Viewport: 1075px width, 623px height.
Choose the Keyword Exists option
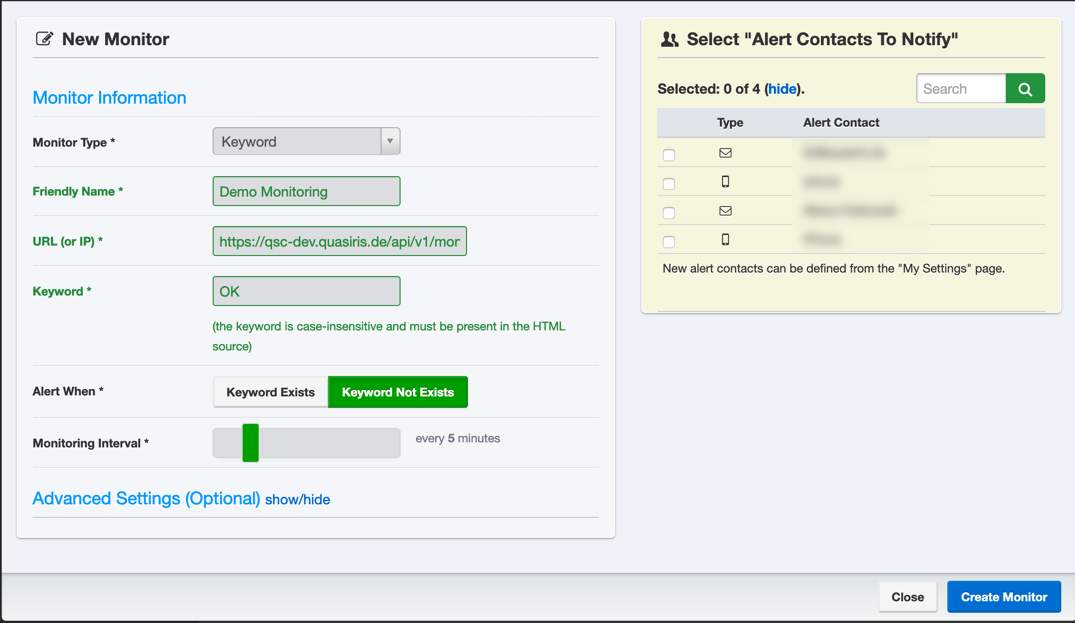tap(270, 392)
